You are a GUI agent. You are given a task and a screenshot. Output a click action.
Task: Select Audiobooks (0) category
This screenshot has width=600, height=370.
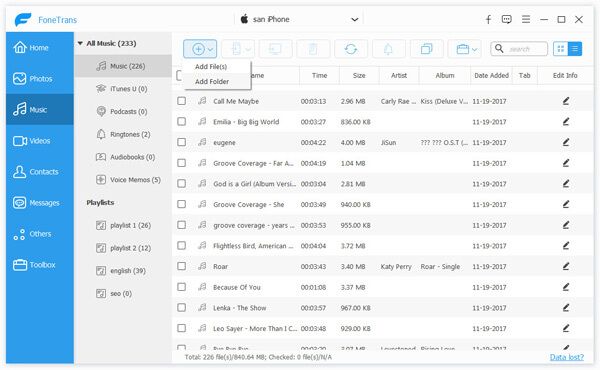click(123, 157)
